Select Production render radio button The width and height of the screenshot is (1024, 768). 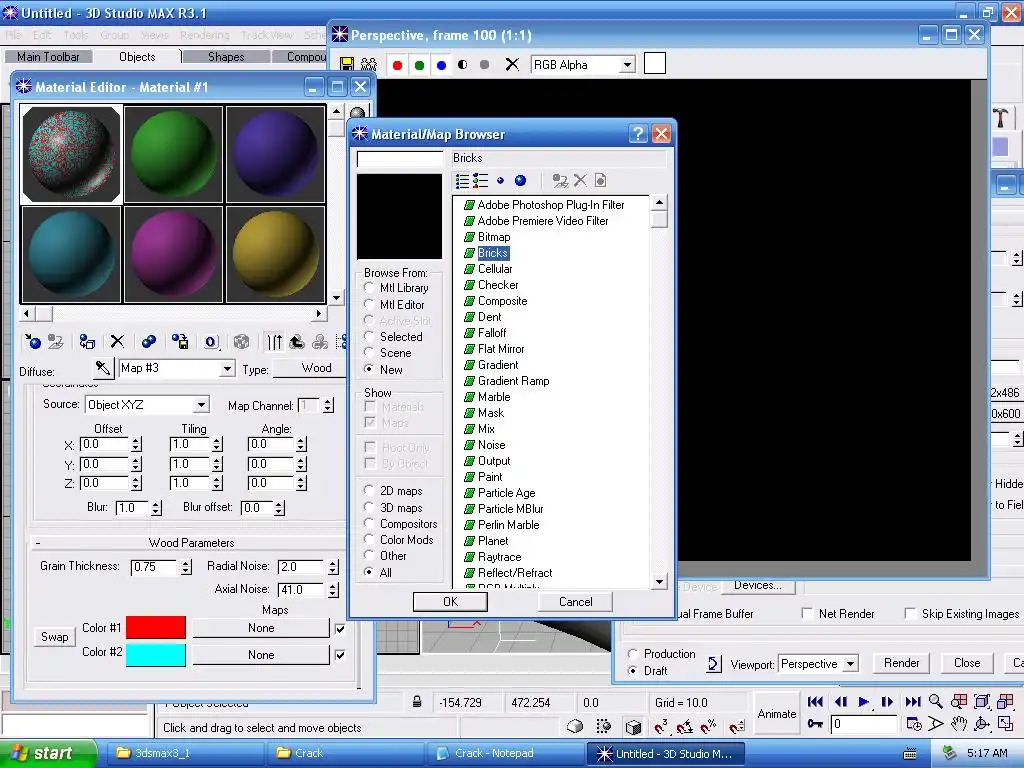(632, 654)
